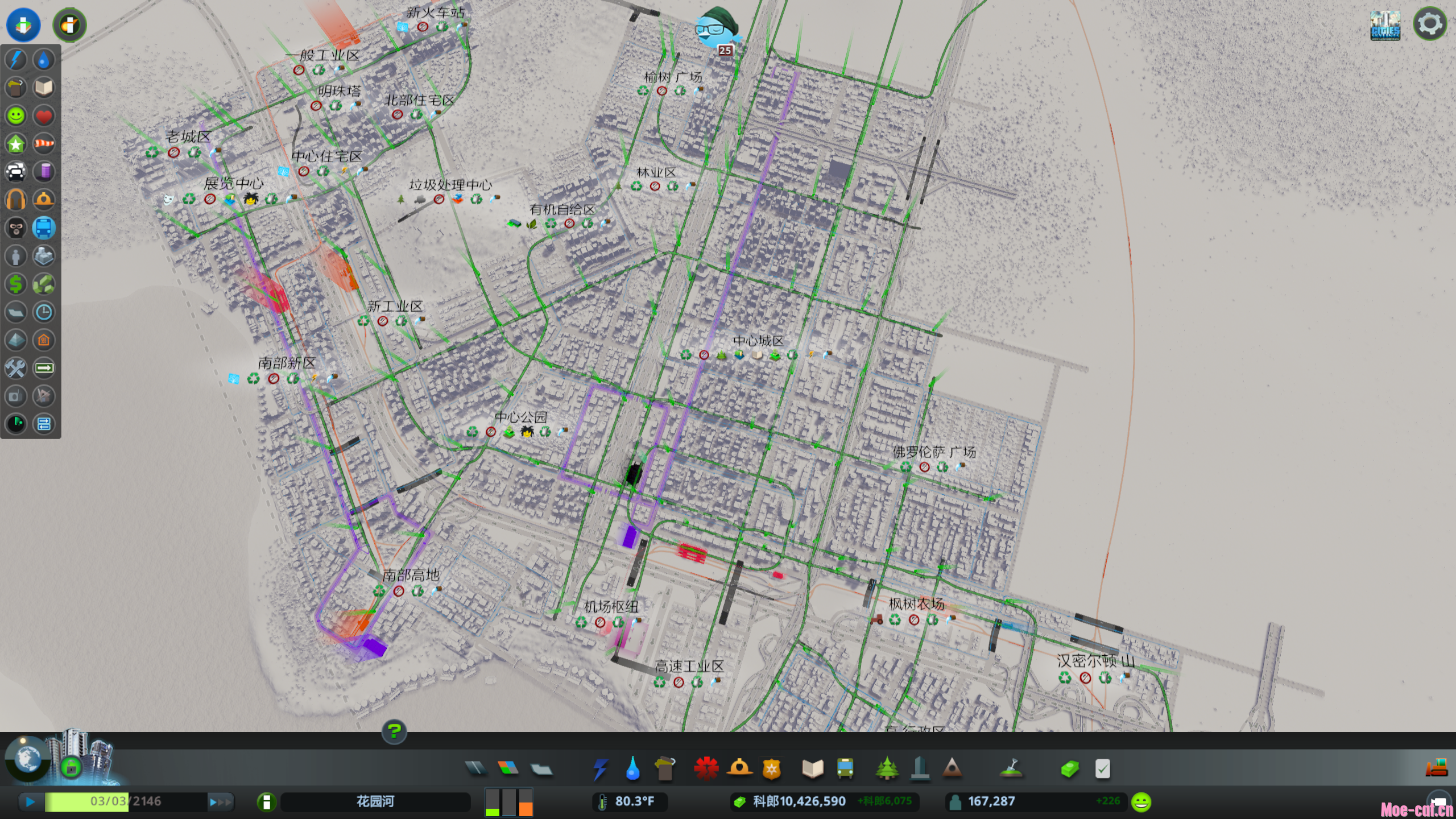Open the Policies checkmark panel
Screen dimensions: 1456x819
click(1102, 769)
